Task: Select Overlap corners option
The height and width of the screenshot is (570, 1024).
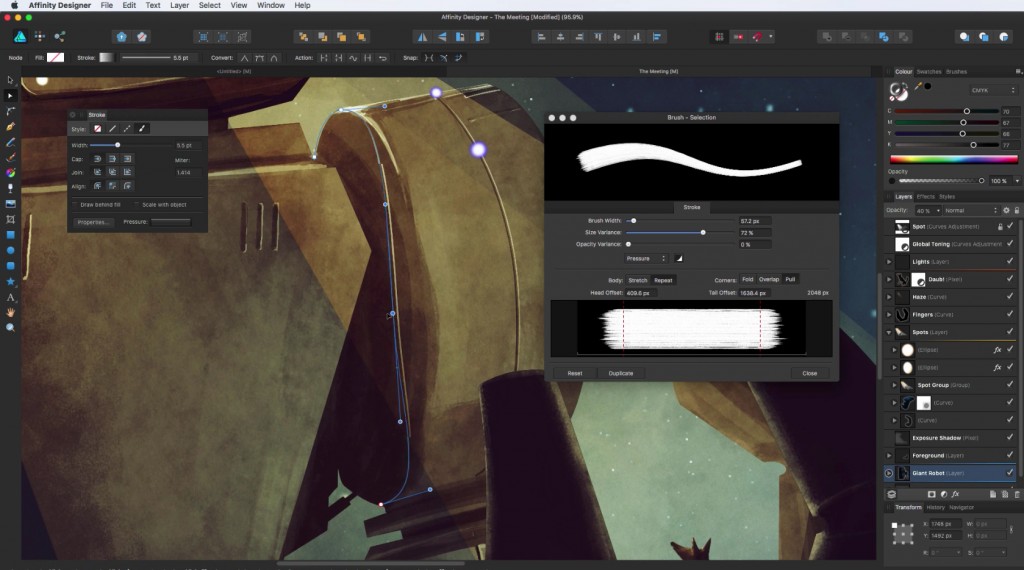Action: click(769, 279)
